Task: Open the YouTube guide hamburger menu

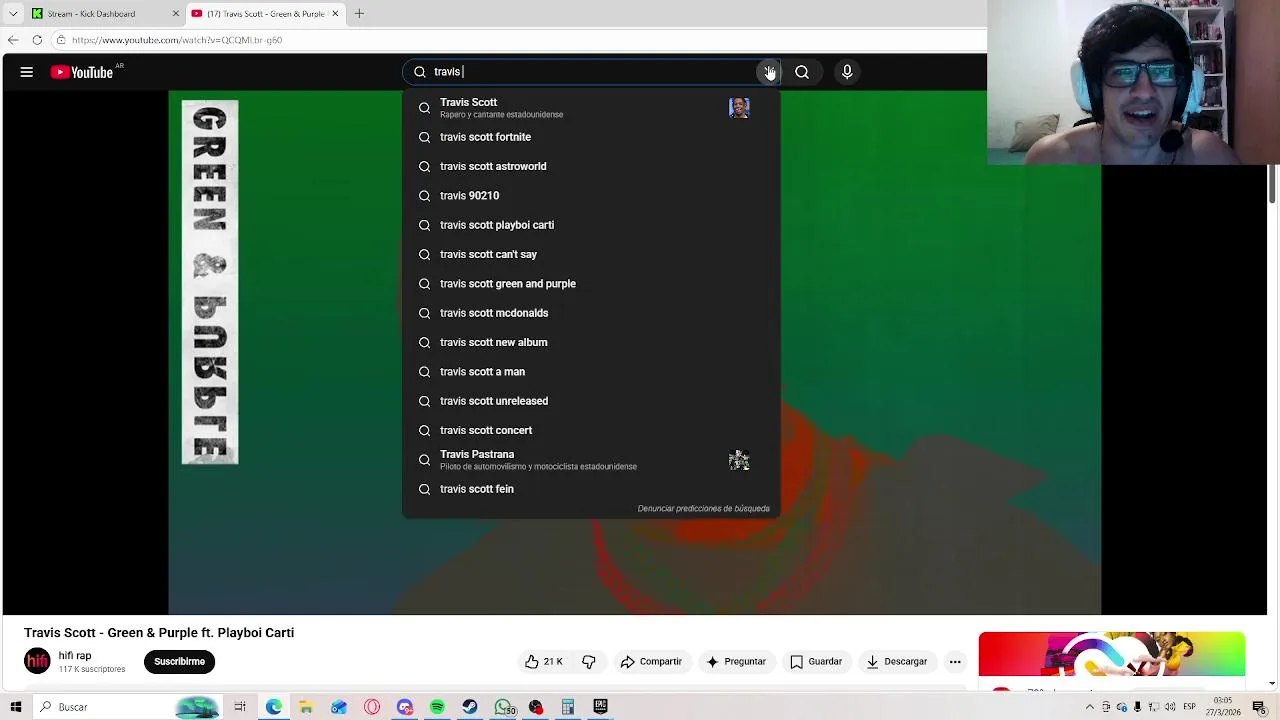Action: (x=27, y=72)
